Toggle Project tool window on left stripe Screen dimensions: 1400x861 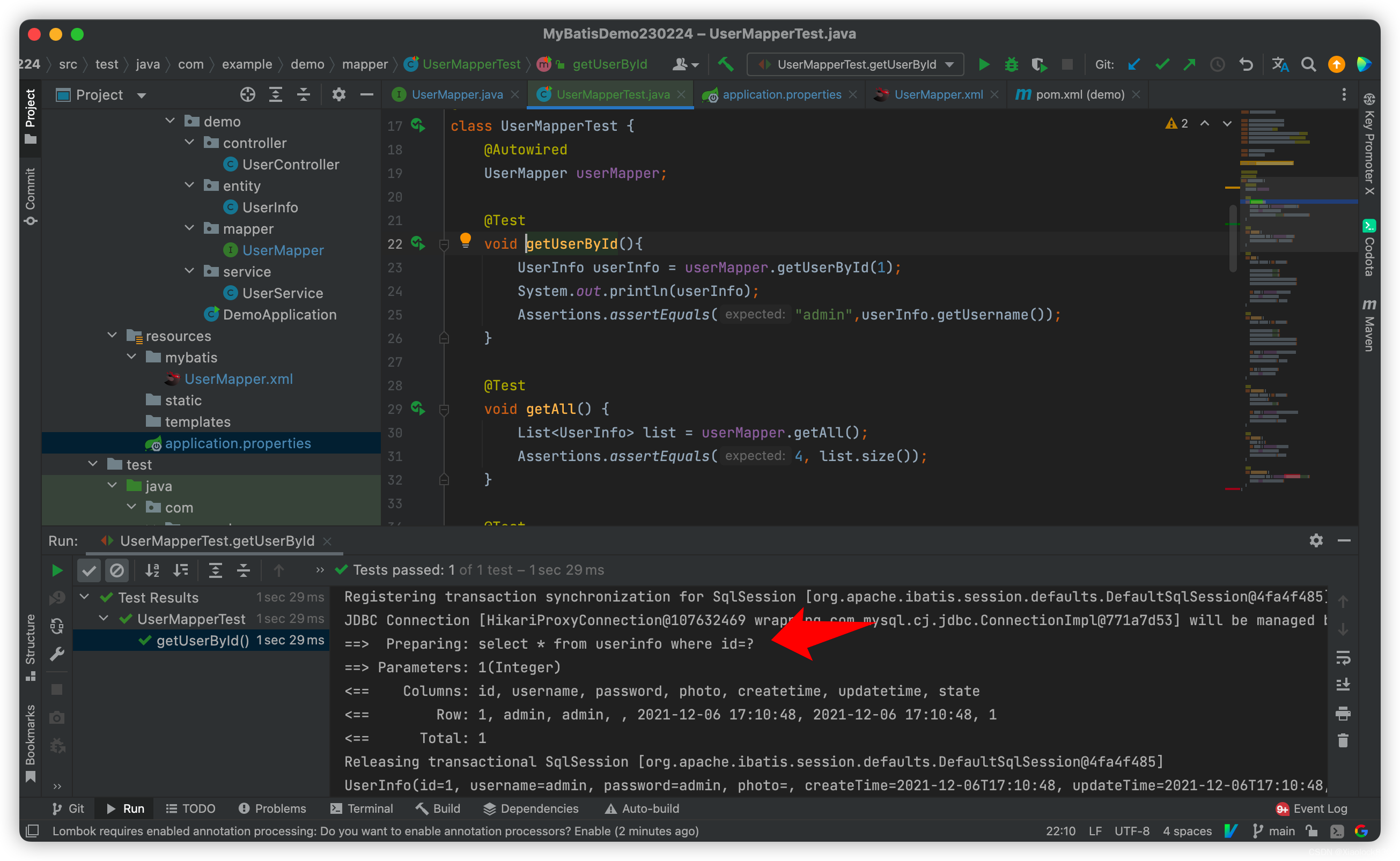(x=30, y=117)
